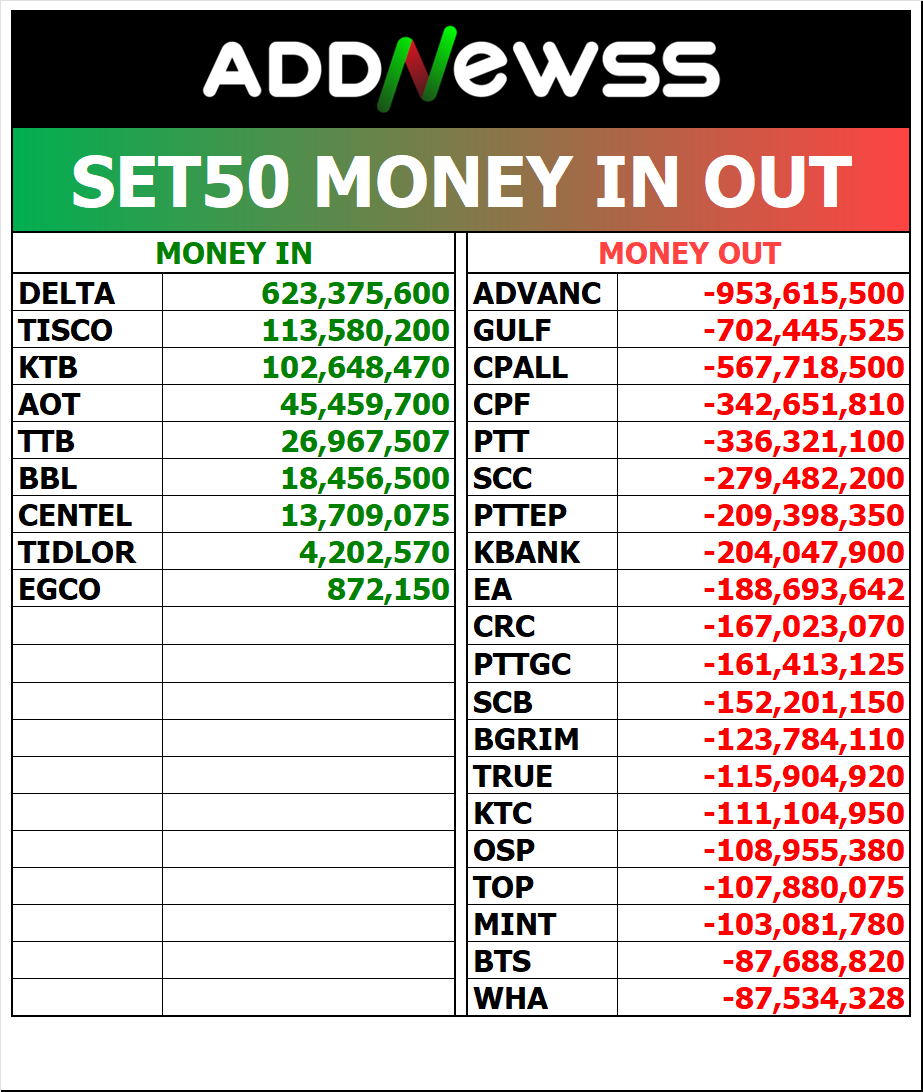Click the DELTA stock symbol cell
The height and width of the screenshot is (1092, 923).
point(67,294)
